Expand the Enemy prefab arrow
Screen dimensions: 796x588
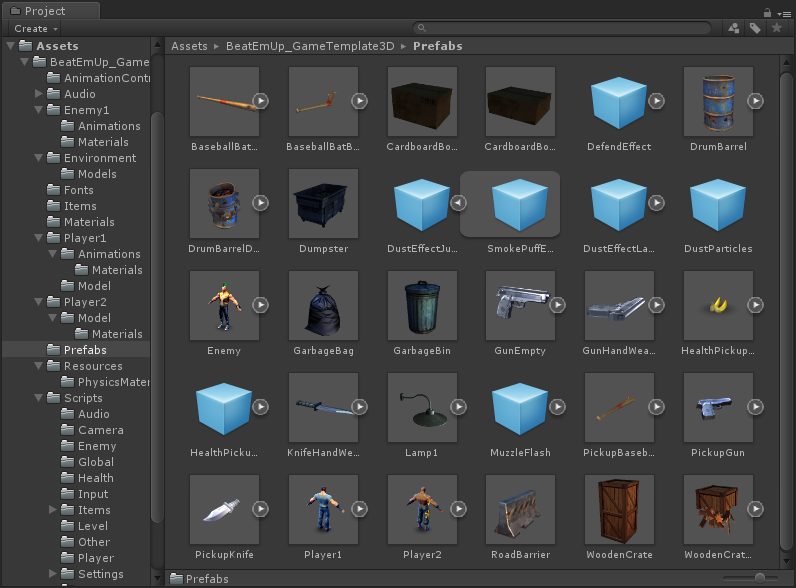260,305
